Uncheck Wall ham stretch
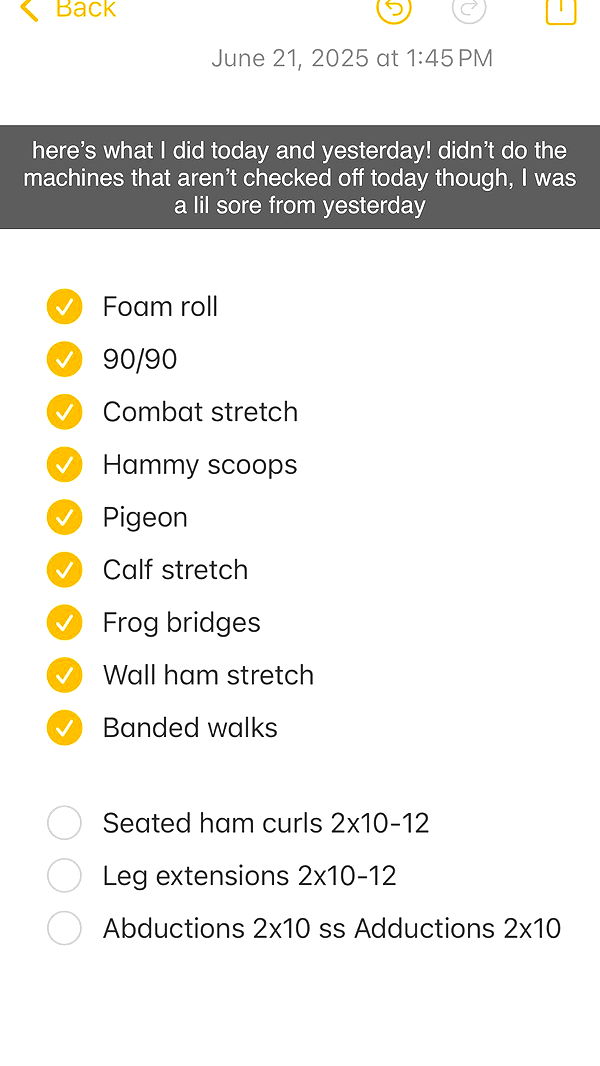The image size is (600, 1066). 64,675
